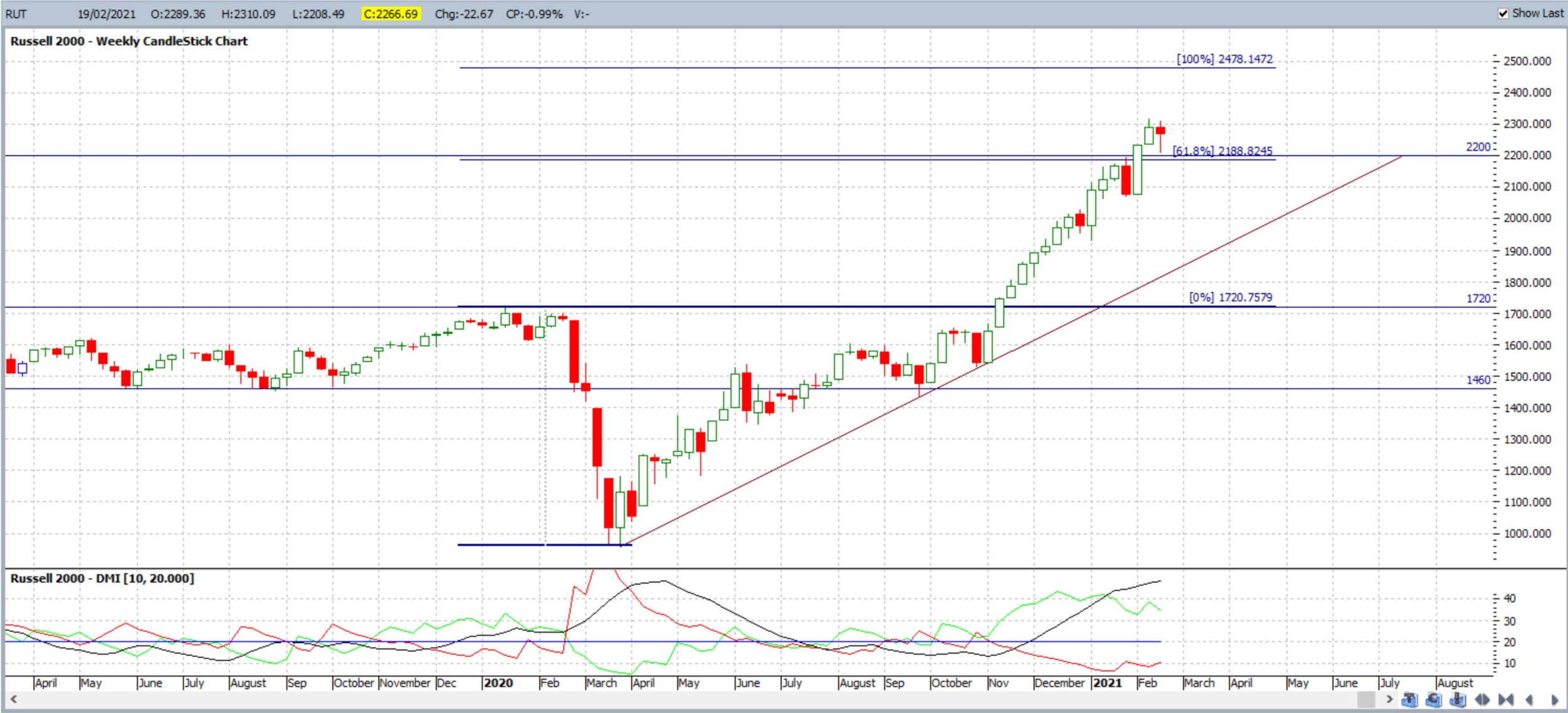The image size is (1568, 713).
Task: Shift chart left with the left triangle
Action: [x=1529, y=700]
